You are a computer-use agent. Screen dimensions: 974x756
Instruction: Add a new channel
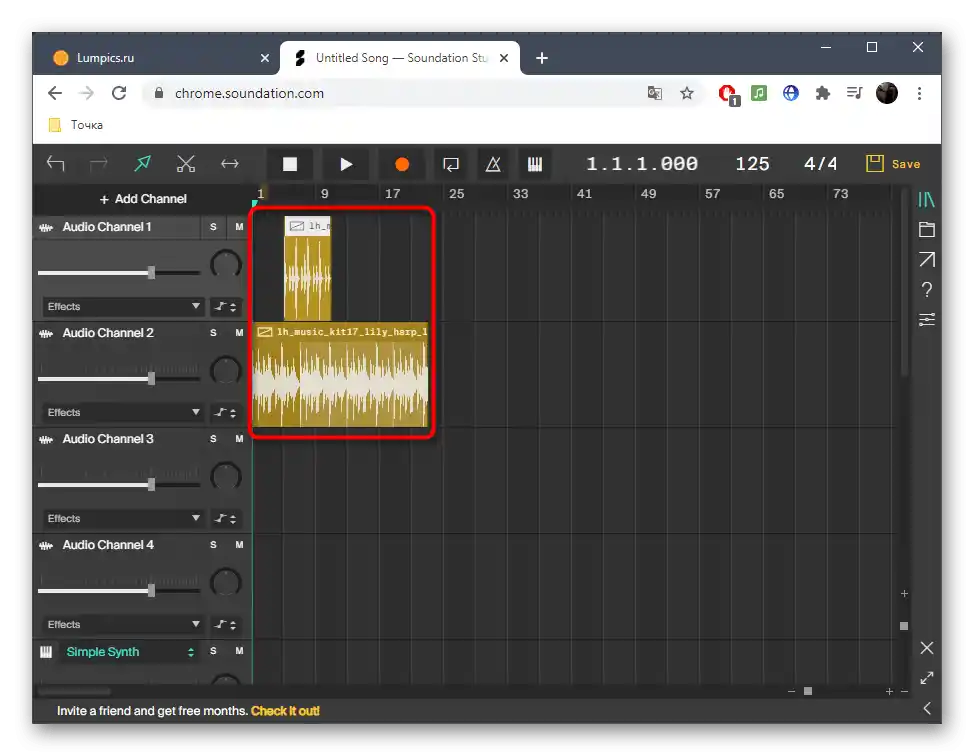click(x=143, y=199)
